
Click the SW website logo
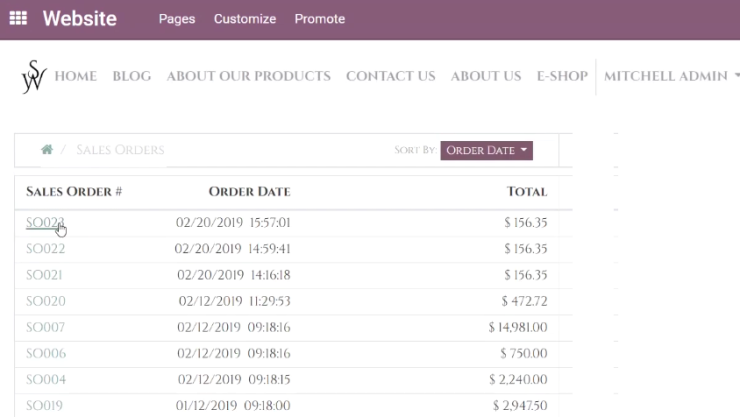tap(34, 76)
